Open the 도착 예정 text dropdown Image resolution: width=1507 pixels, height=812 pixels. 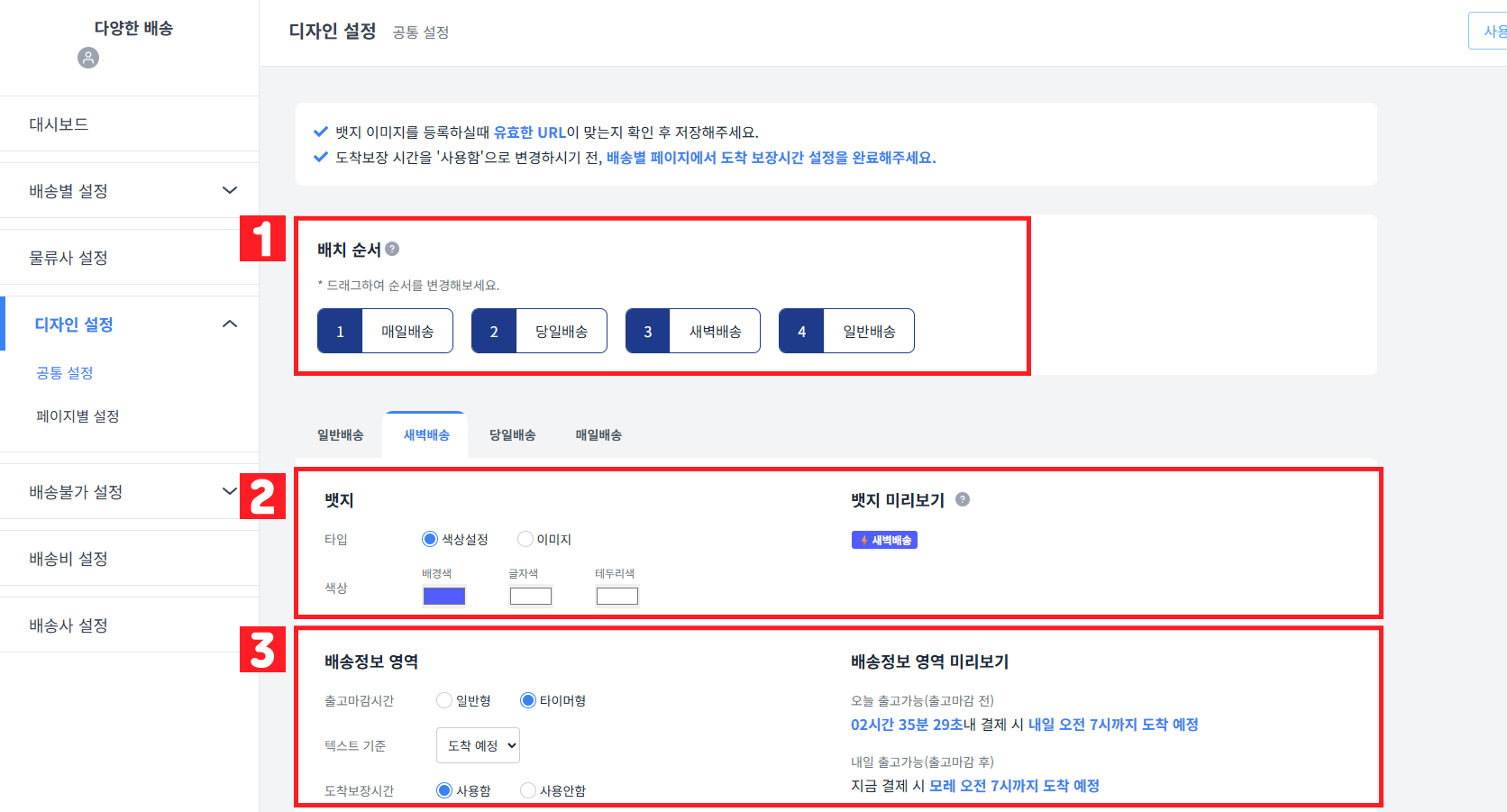click(x=477, y=744)
